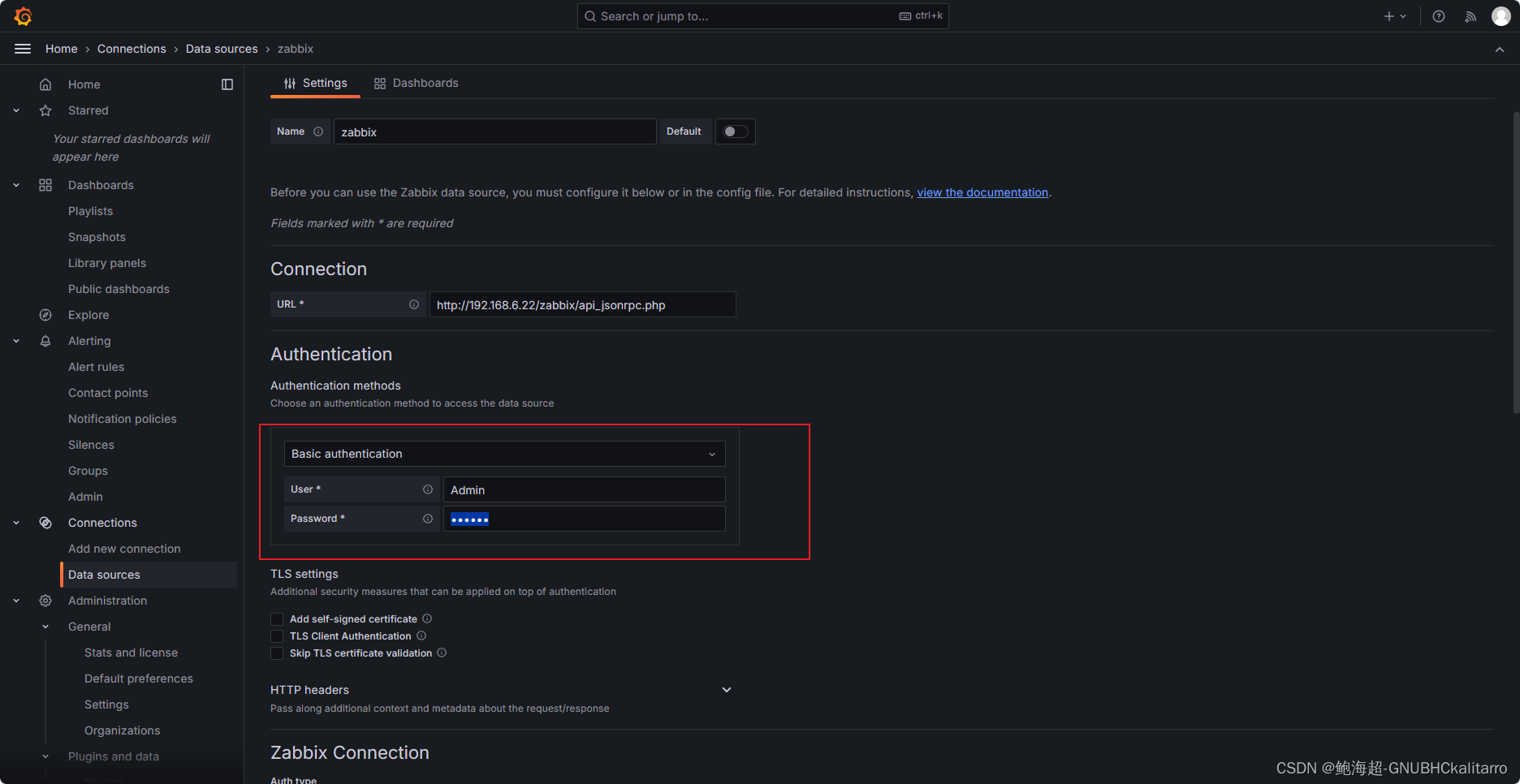Screen dimensions: 1520x784
Task: Open the Basic authentication method dropdown
Action: tap(504, 454)
